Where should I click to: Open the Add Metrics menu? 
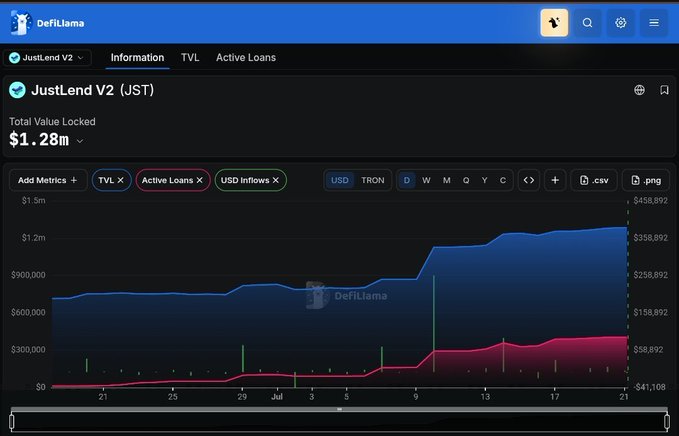(x=48, y=180)
